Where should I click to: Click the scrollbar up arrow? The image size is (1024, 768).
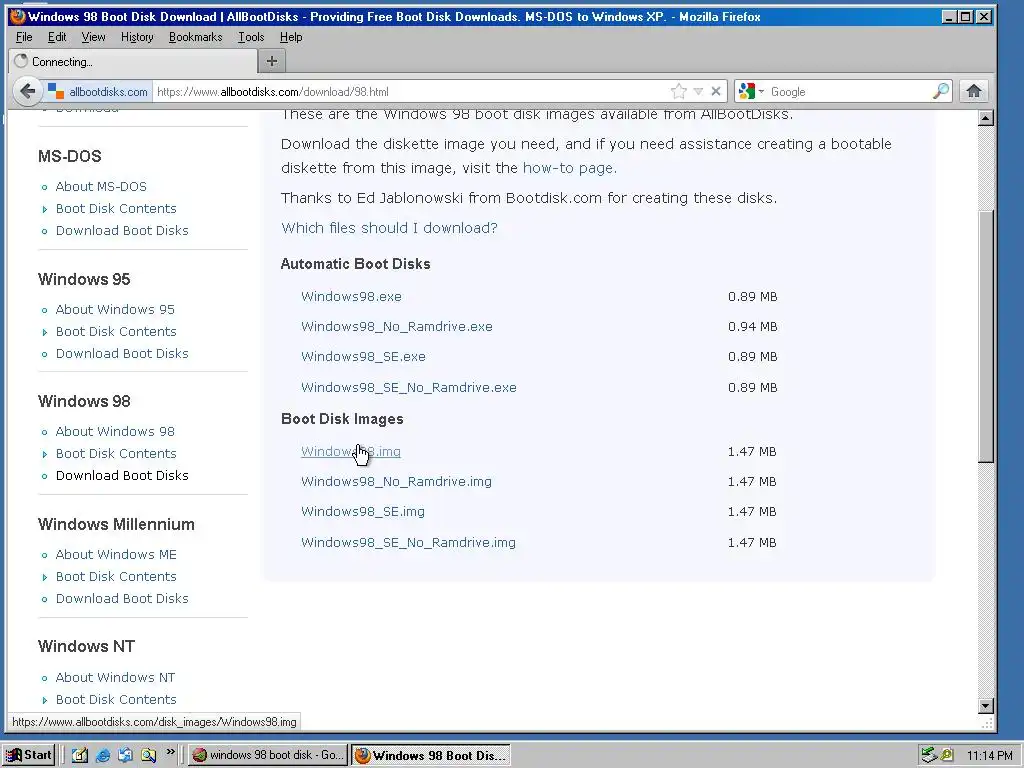[986, 118]
